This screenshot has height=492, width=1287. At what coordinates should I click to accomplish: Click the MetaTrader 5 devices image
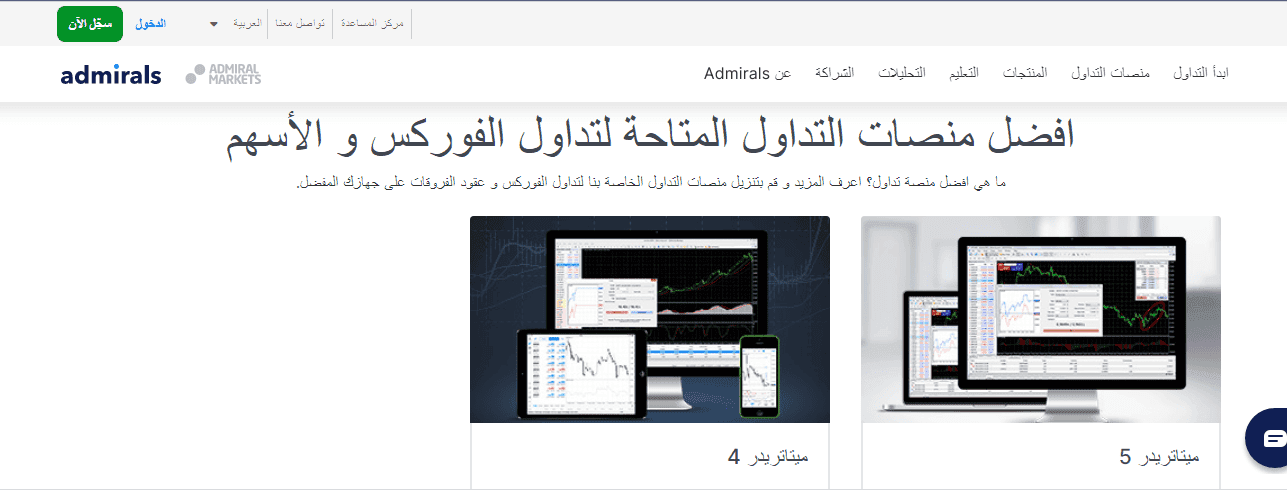1041,320
